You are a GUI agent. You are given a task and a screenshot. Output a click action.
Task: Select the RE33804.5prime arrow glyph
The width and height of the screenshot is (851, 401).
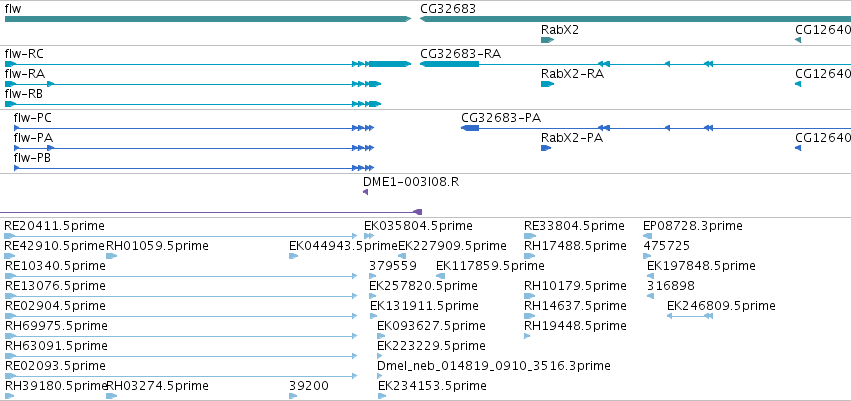pyautogui.click(x=530, y=236)
